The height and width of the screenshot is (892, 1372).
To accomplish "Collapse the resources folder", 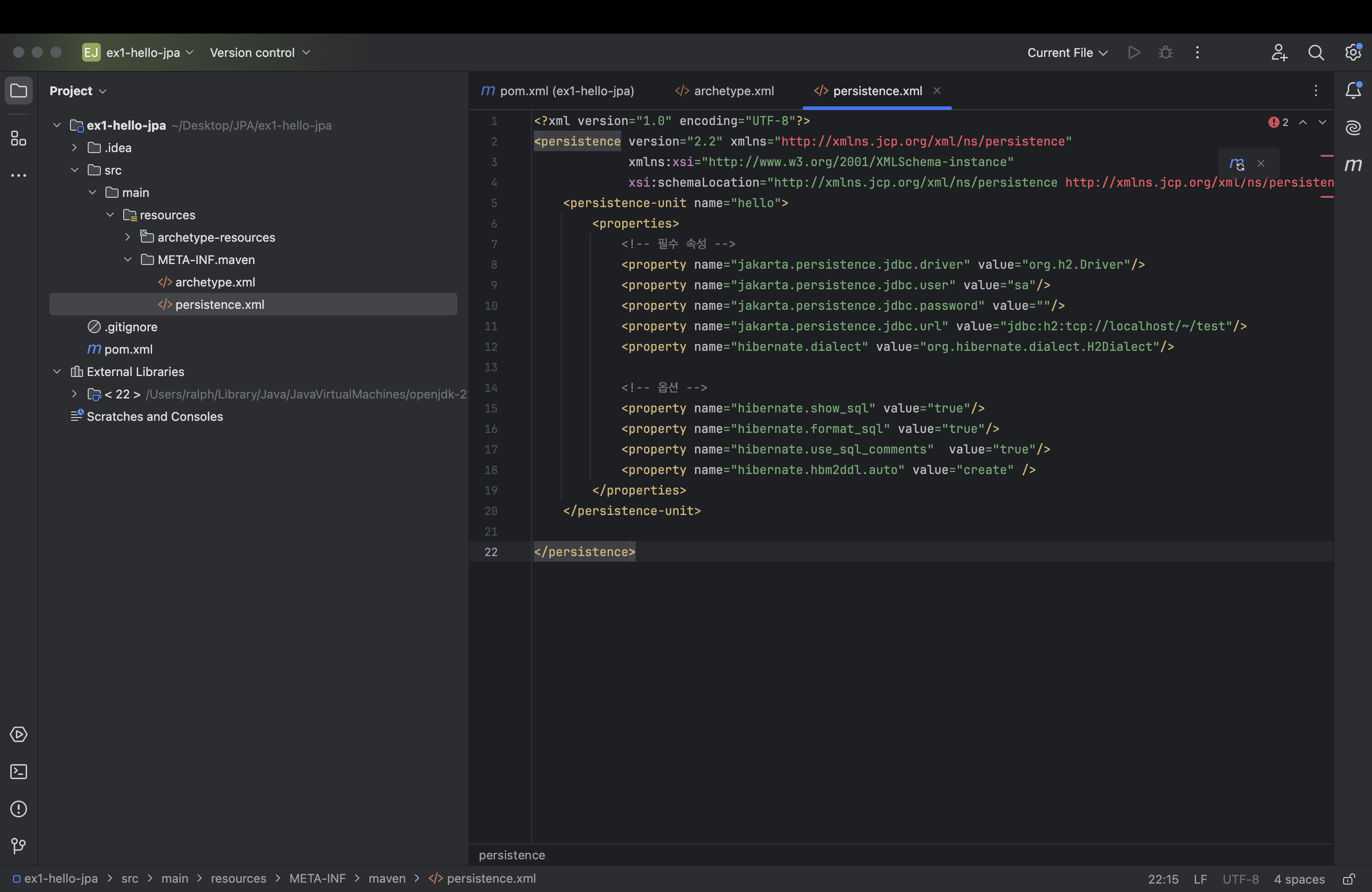I will (110, 215).
